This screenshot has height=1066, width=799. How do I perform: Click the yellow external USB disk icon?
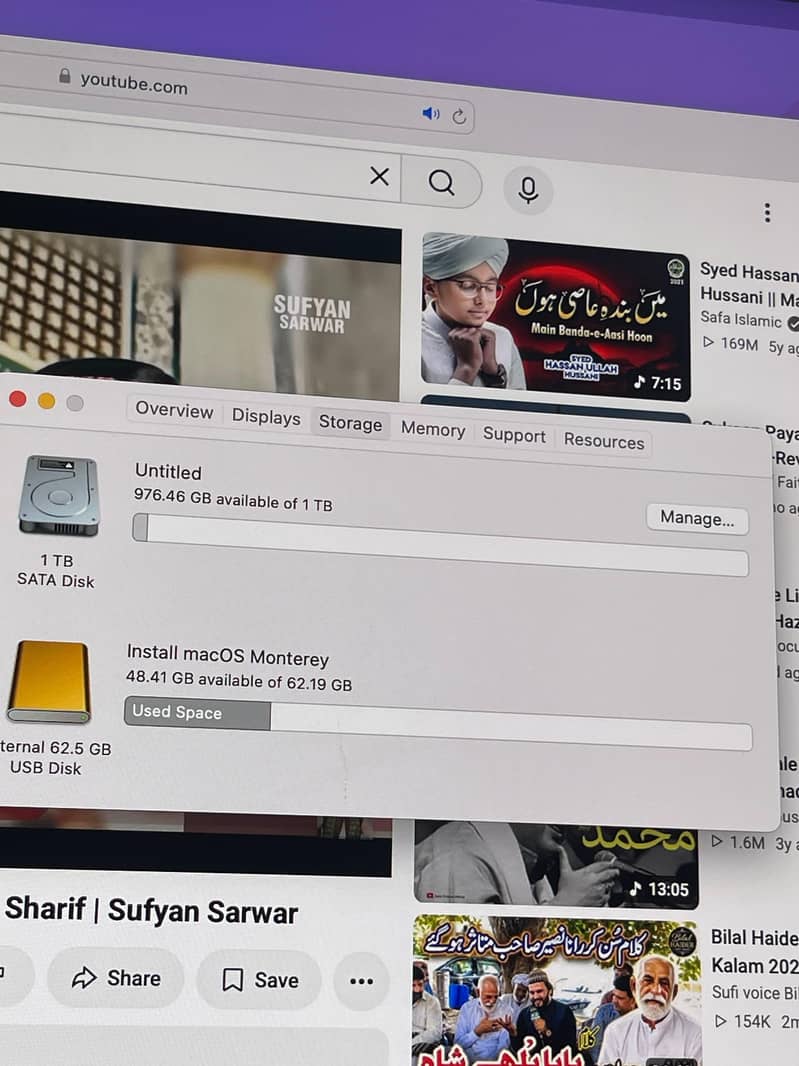[x=48, y=681]
